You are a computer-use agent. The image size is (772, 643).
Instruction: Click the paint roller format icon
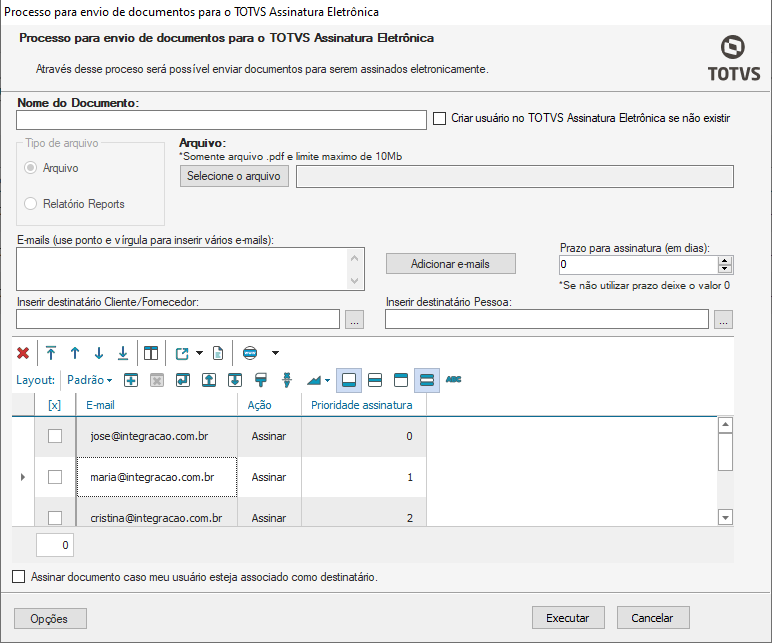pyautogui.click(x=261, y=380)
